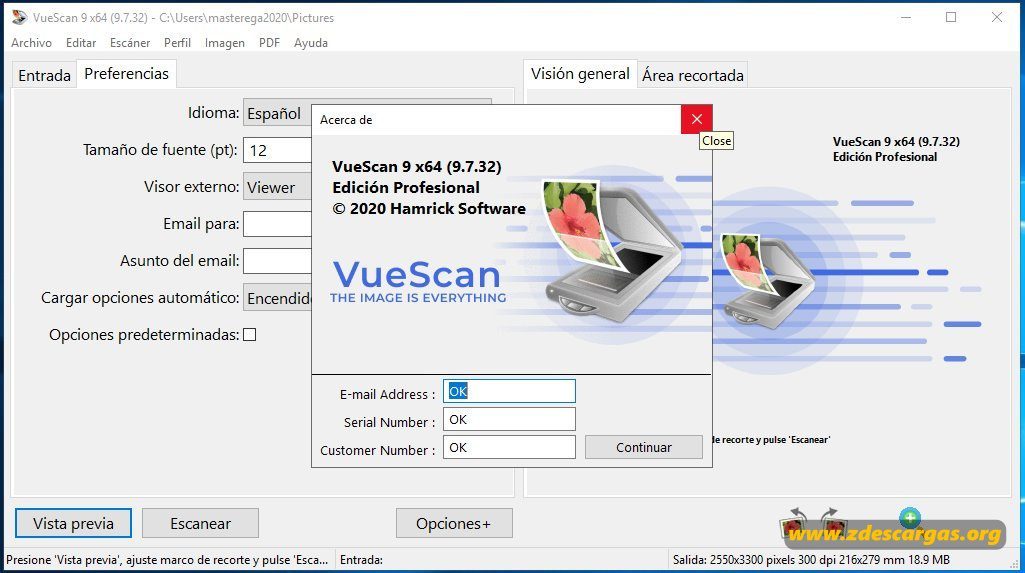Close the Acerca de dialog with red X
Viewport: 1025px width, 573px height.
click(696, 119)
